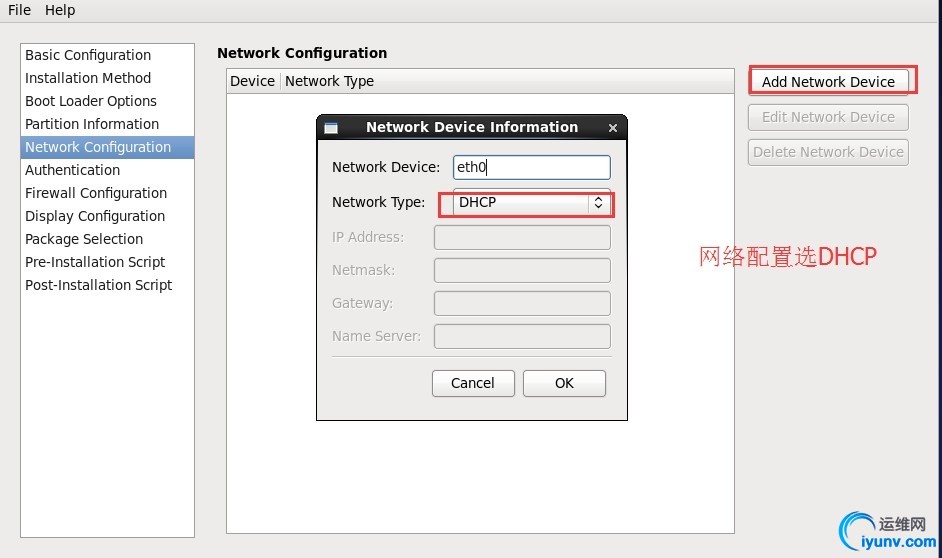Open the Help menu
Viewport: 942px width, 558px height.
click(60, 10)
